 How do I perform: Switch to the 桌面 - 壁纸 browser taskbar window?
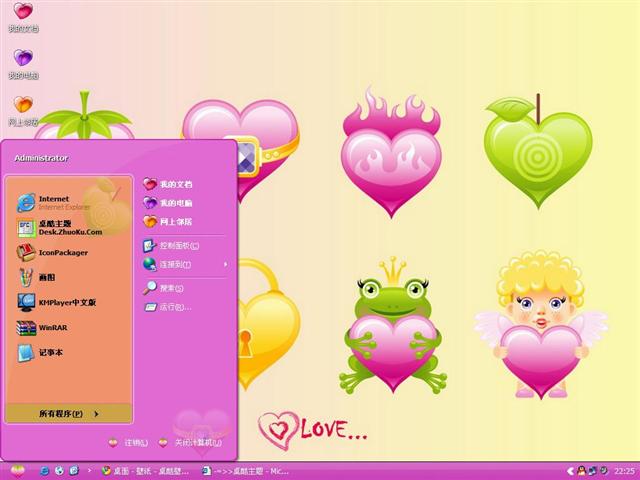146,471
